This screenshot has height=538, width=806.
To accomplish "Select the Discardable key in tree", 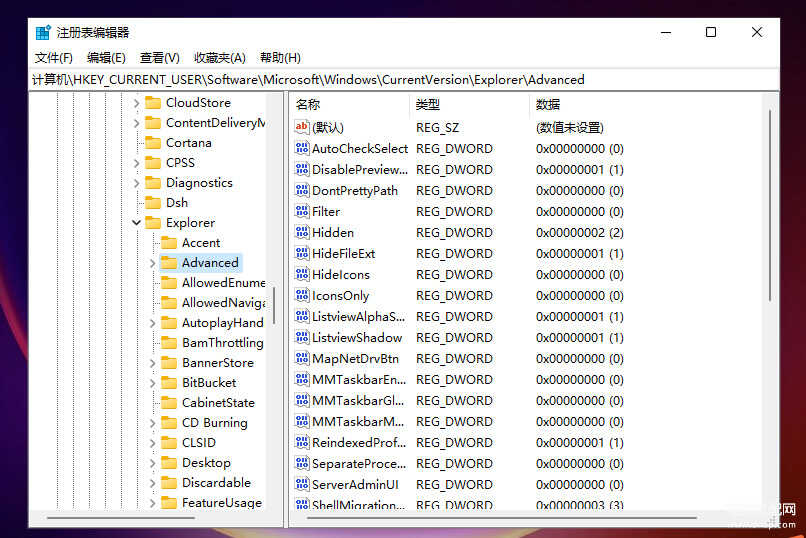I will tap(216, 483).
